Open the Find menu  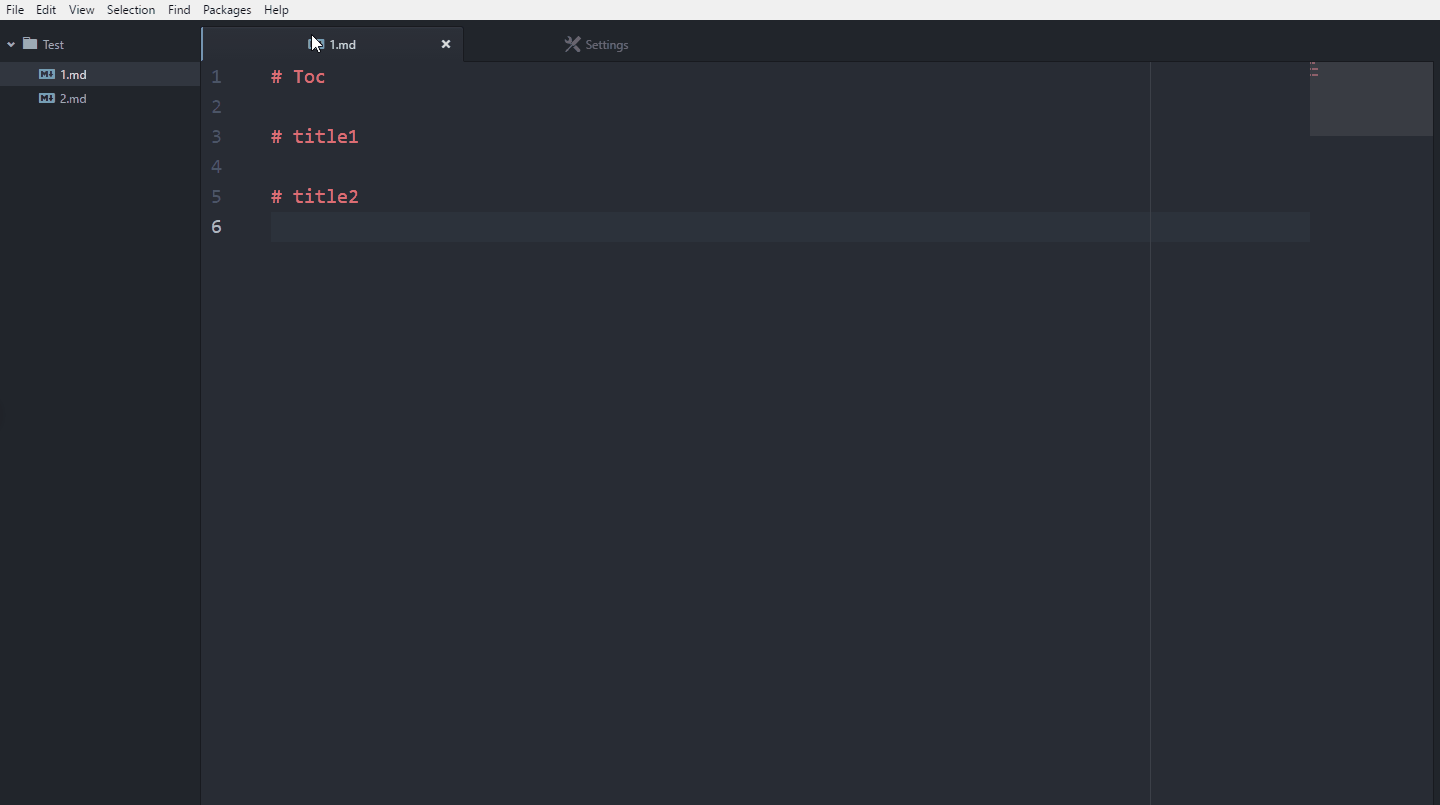179,10
